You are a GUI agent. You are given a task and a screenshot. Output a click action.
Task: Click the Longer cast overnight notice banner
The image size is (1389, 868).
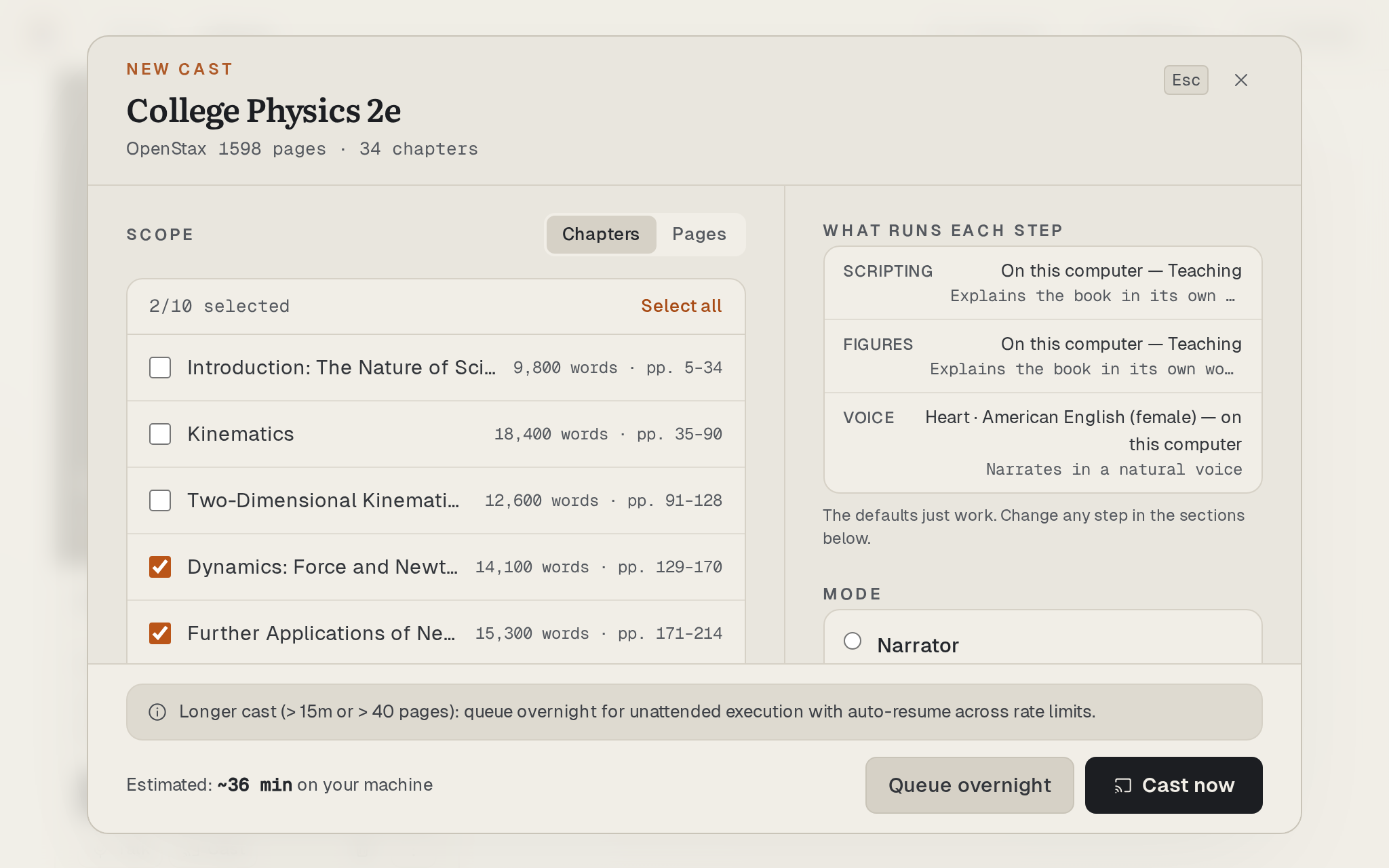pyautogui.click(x=694, y=712)
